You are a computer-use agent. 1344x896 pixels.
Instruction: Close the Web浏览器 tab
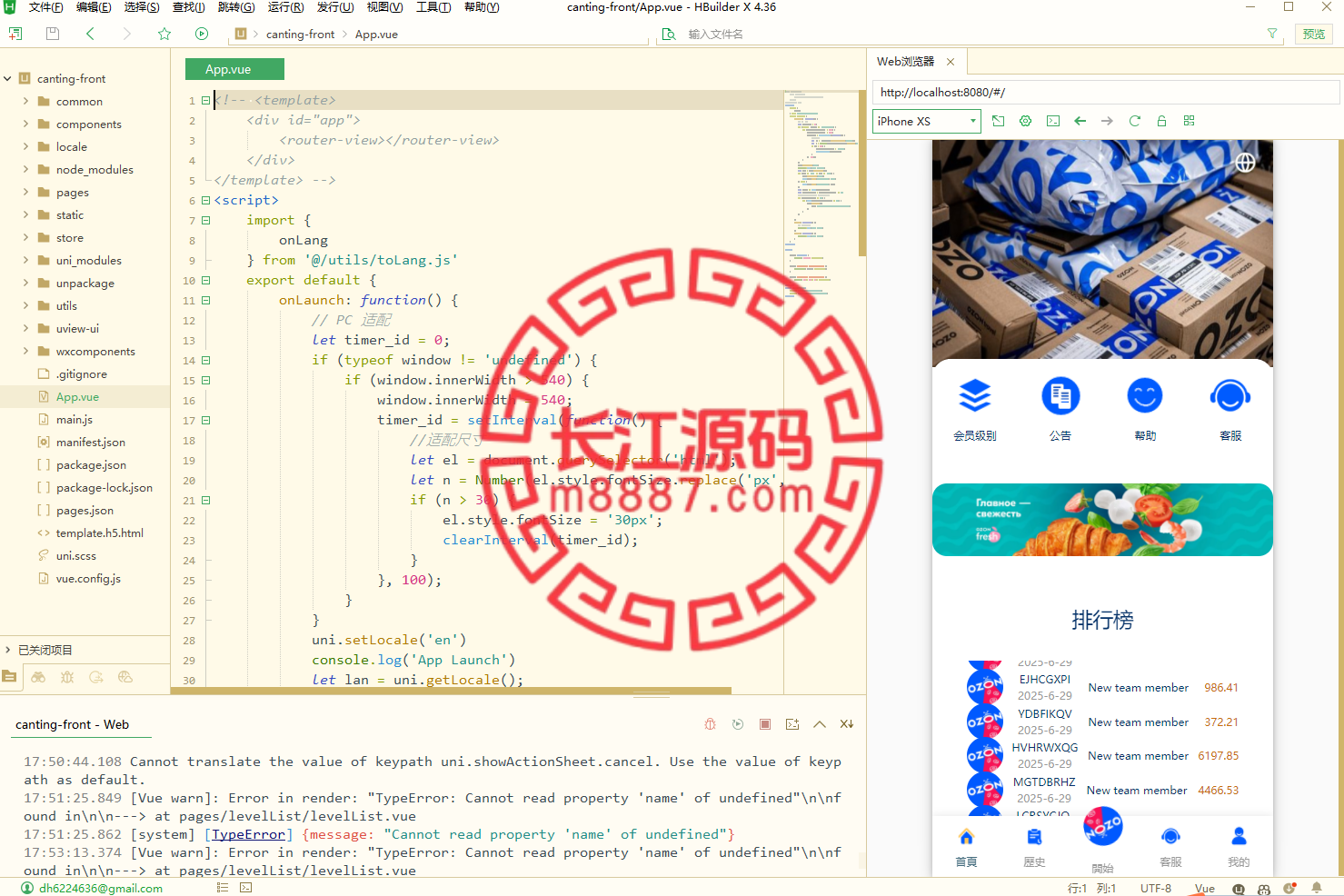point(951,62)
